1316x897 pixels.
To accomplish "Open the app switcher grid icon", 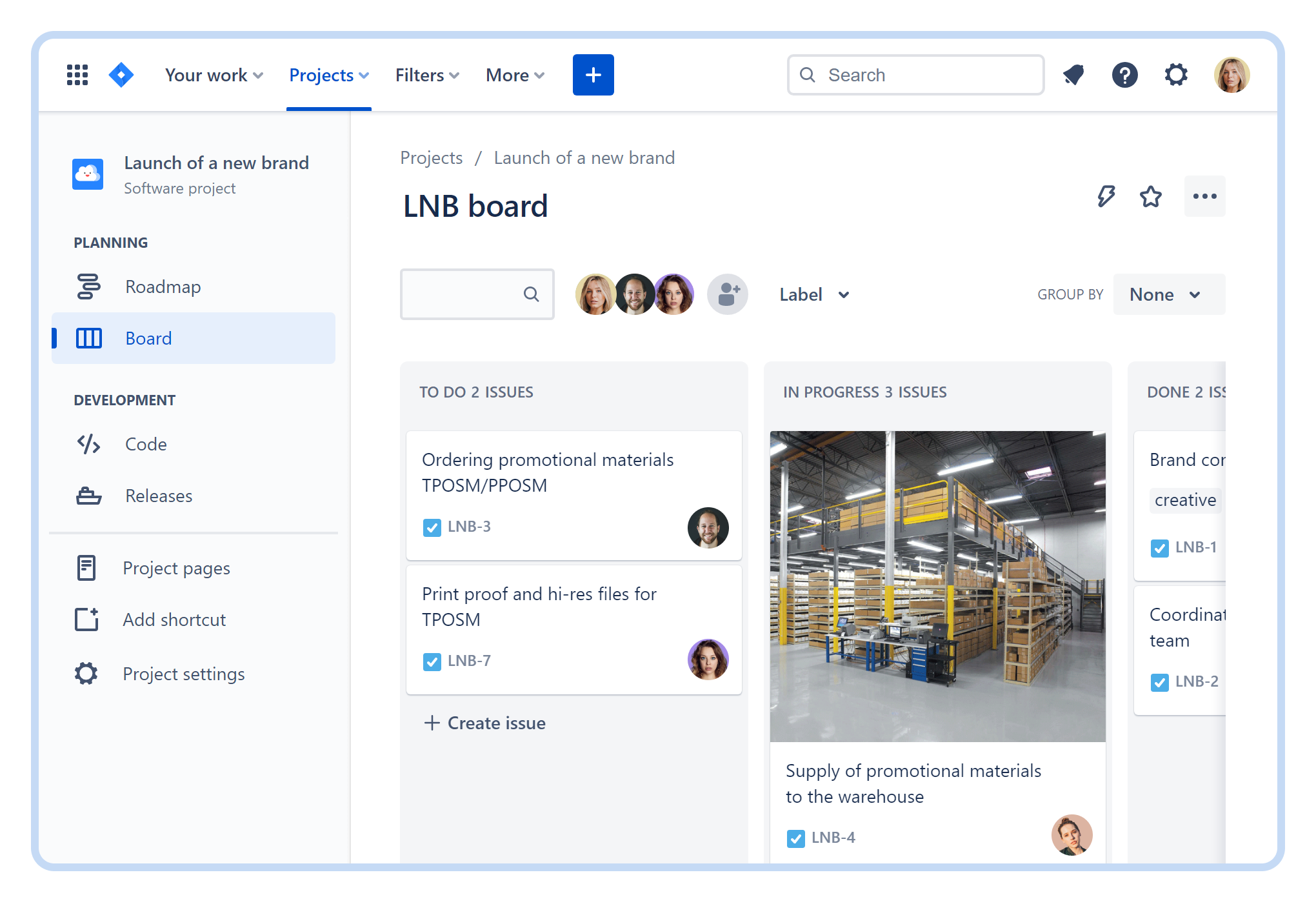I will (x=77, y=75).
